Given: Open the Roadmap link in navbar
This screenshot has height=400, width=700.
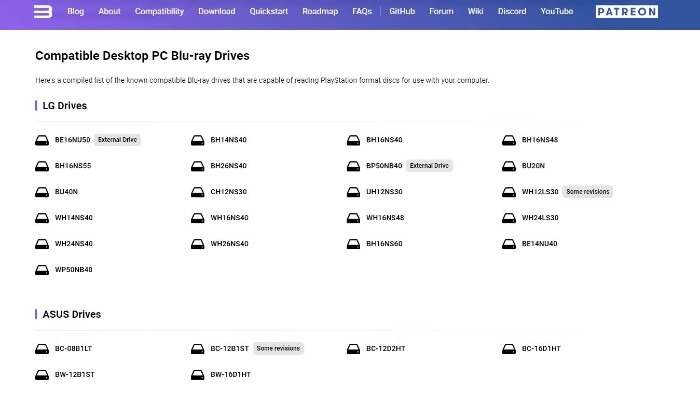Looking at the screenshot, I should 321,12.
